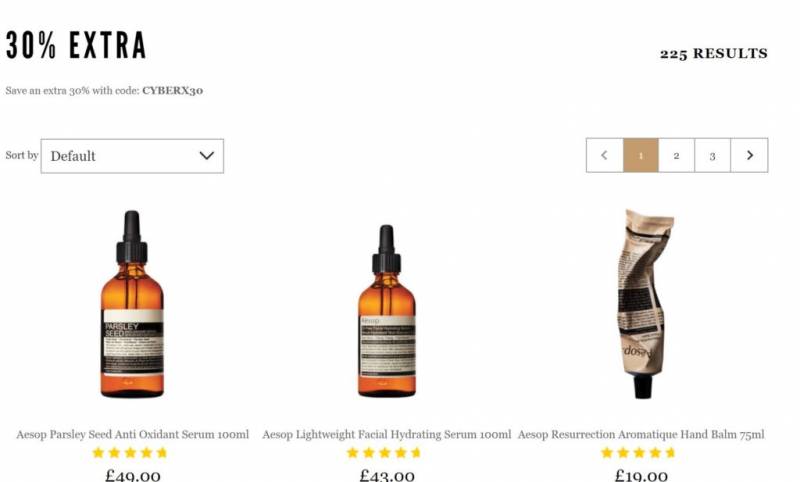View star rating for Resurrection Hand Balm

click(638, 453)
